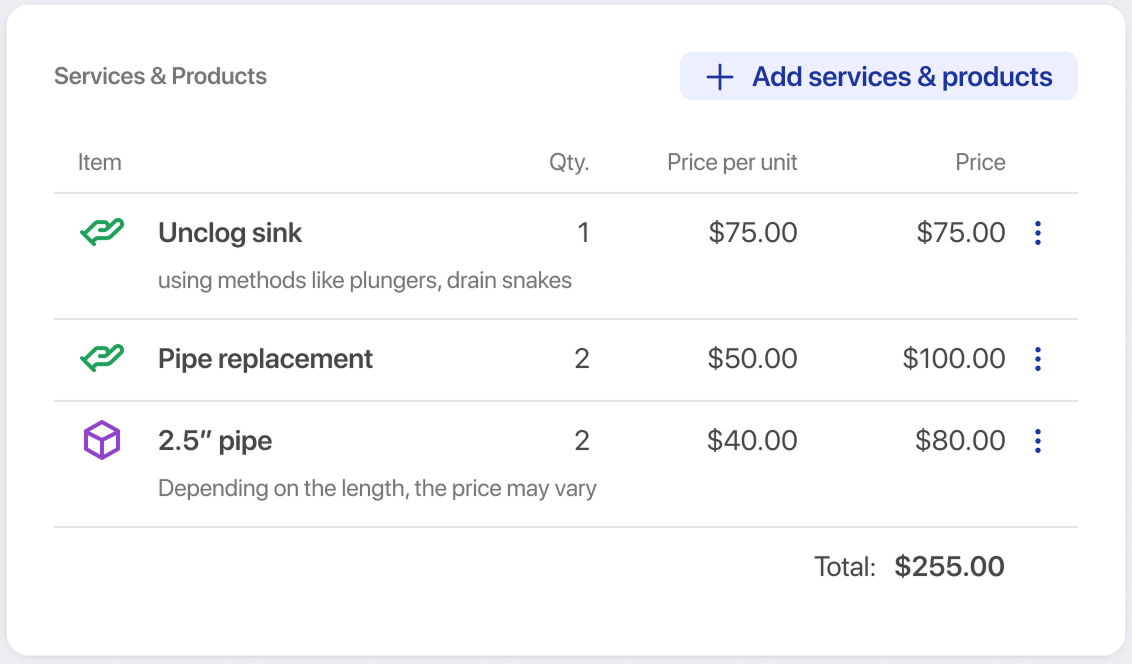Click $255.00 total amount
Viewport: 1132px width, 664px height.
tap(949, 567)
